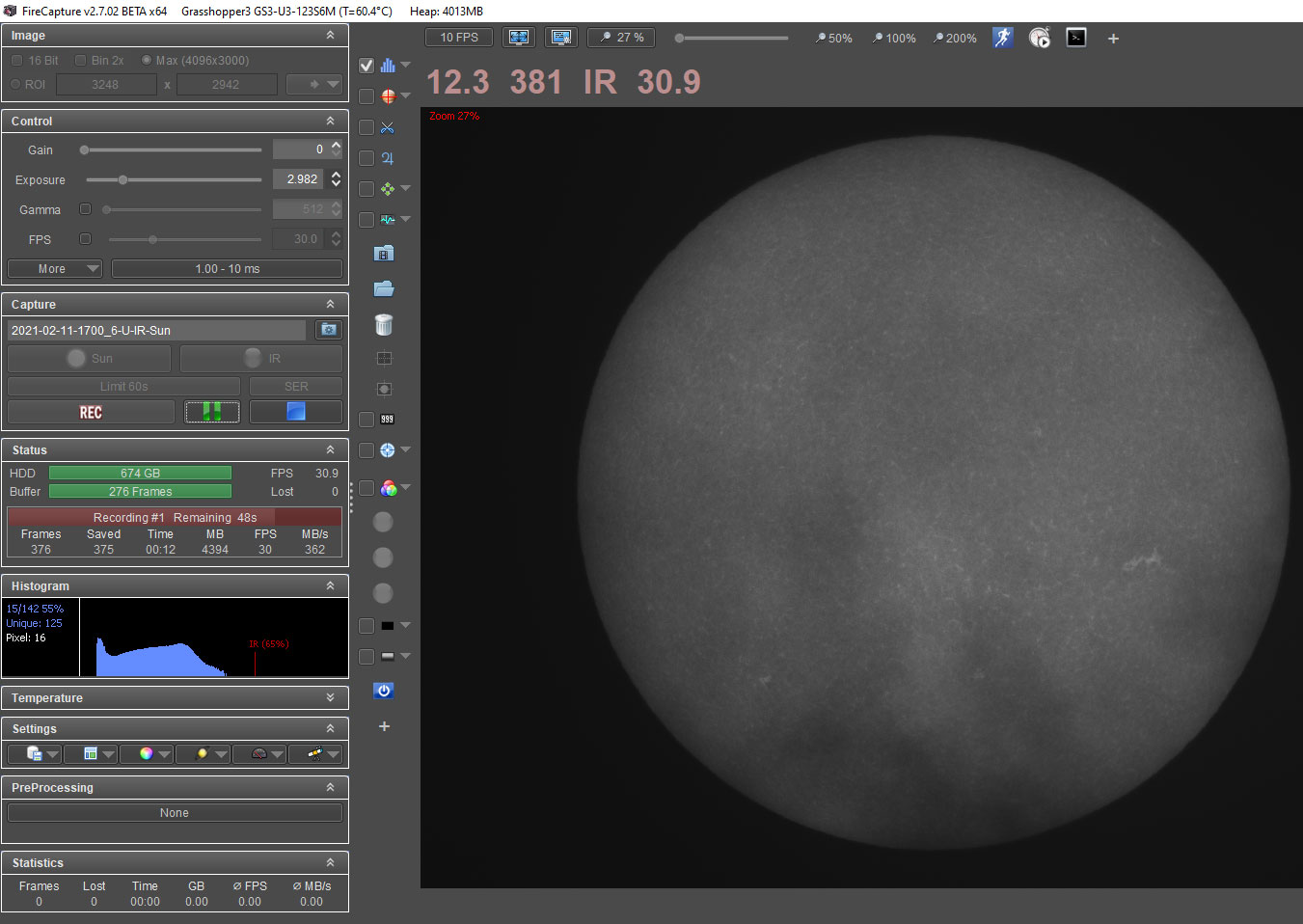This screenshot has height=924, width=1303.
Task: Set zoom to 200%
Action: (954, 39)
